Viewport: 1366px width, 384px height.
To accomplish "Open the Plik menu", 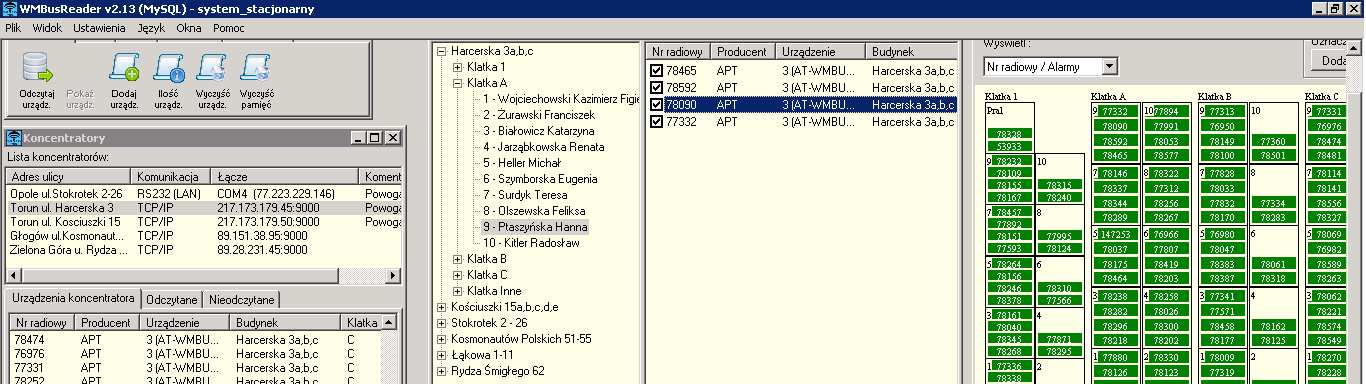I will pyautogui.click(x=13, y=28).
